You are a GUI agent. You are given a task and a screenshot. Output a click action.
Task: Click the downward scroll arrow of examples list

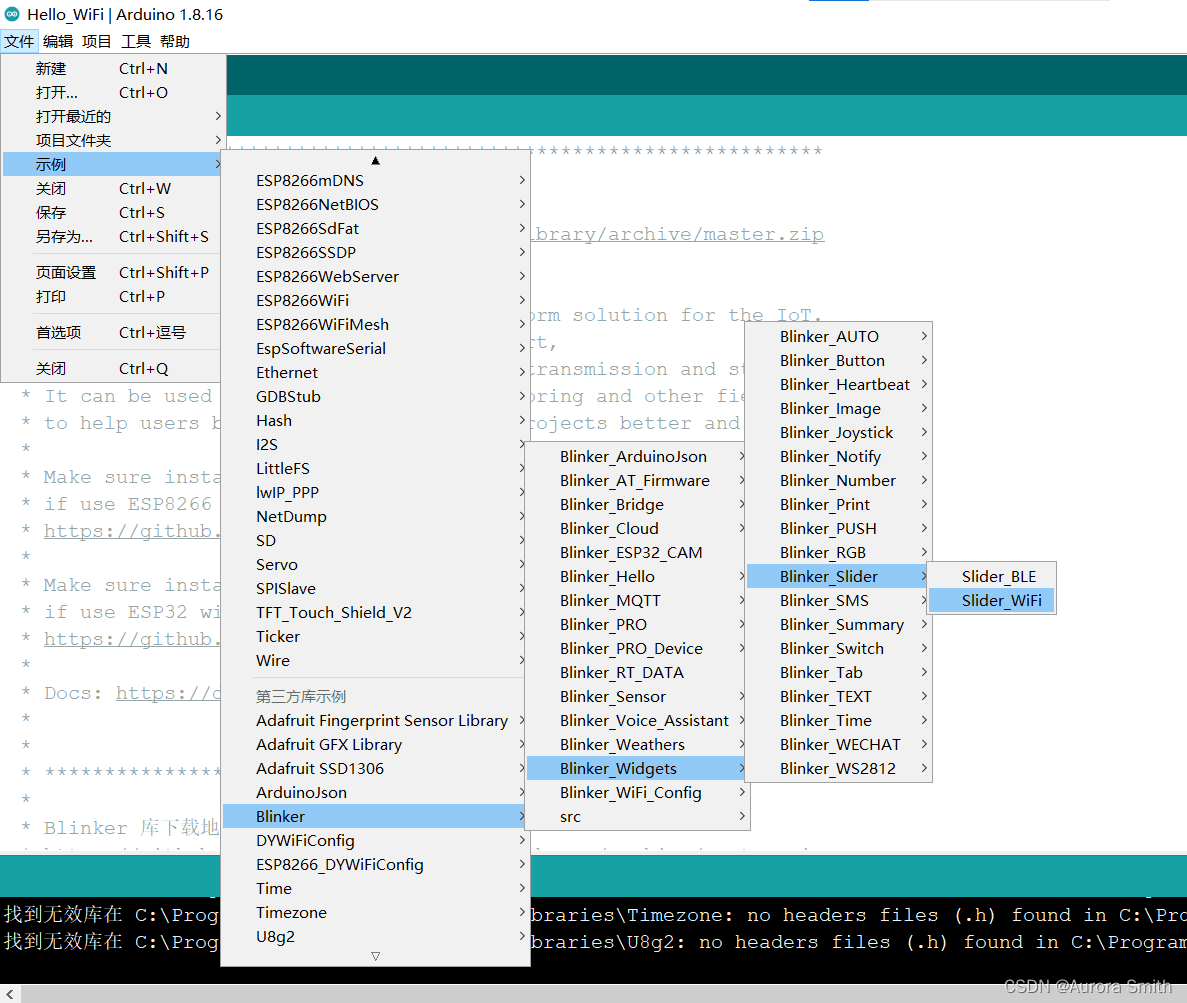[x=375, y=956]
